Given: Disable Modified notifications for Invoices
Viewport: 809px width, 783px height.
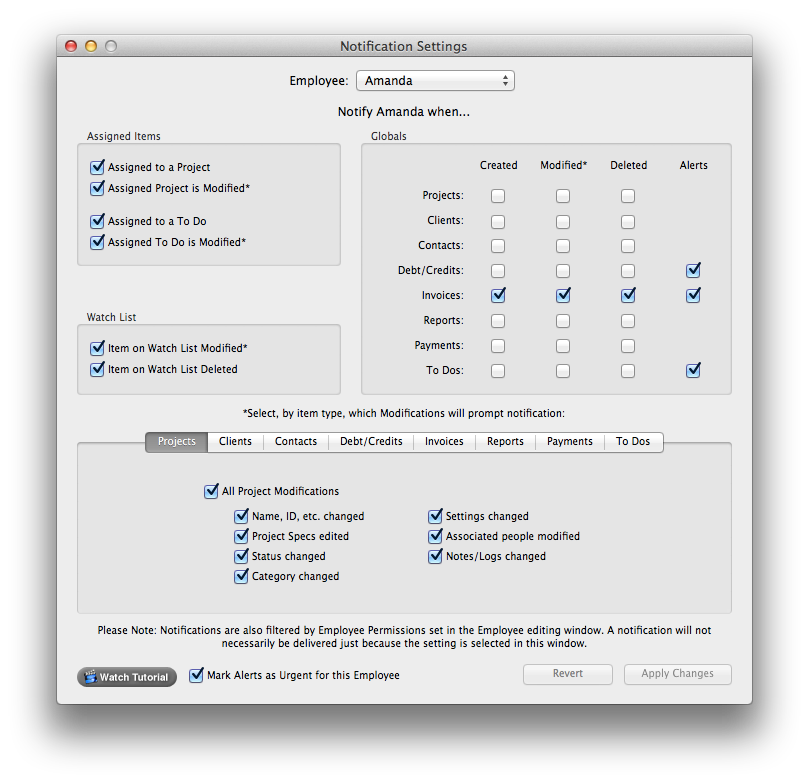Looking at the screenshot, I should 563,295.
